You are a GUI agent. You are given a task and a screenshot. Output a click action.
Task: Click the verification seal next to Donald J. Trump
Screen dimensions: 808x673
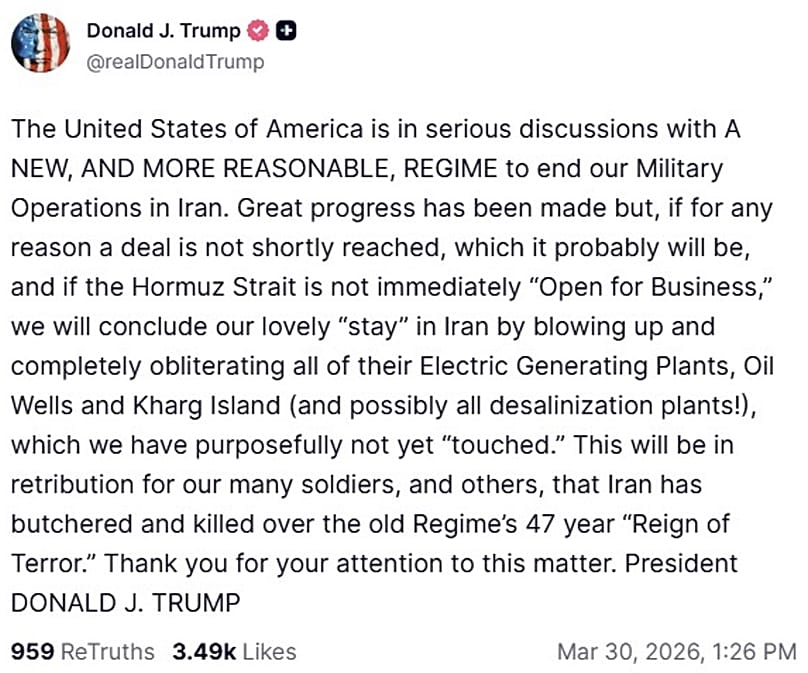(x=259, y=30)
